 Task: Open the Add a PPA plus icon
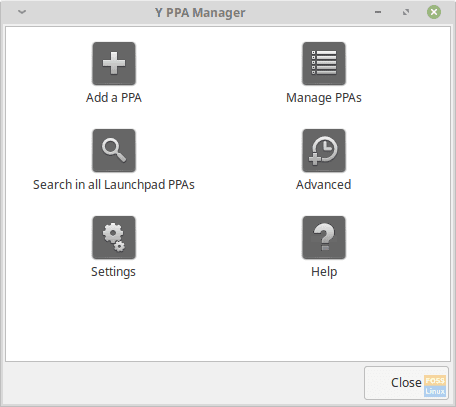point(114,63)
